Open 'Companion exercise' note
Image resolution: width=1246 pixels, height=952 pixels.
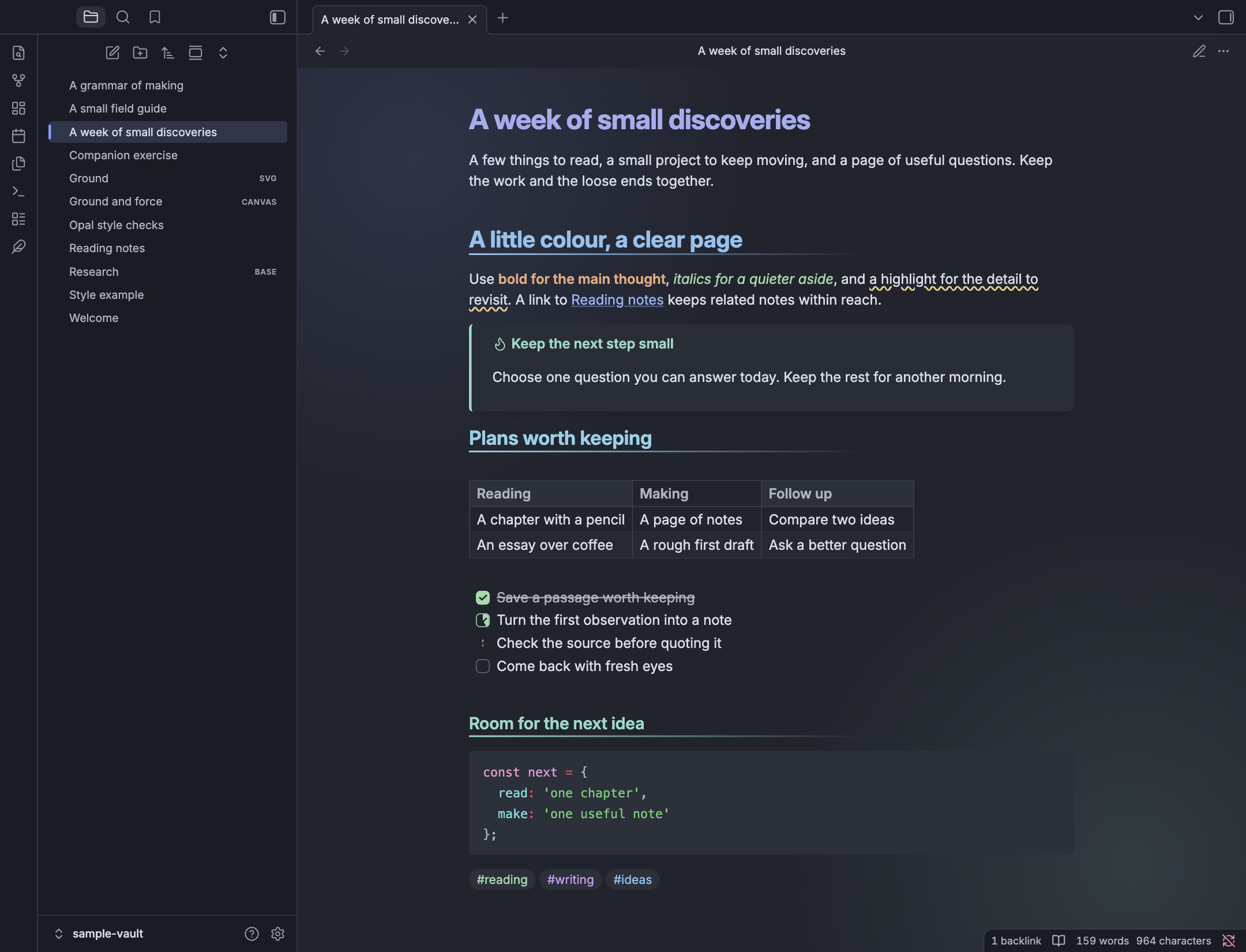pos(168,155)
